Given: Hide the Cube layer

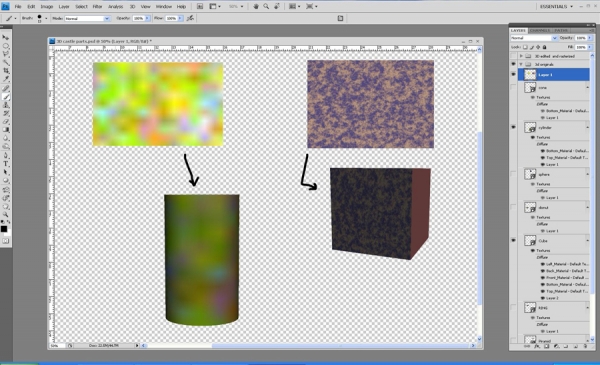Looking at the screenshot, I should [514, 240].
